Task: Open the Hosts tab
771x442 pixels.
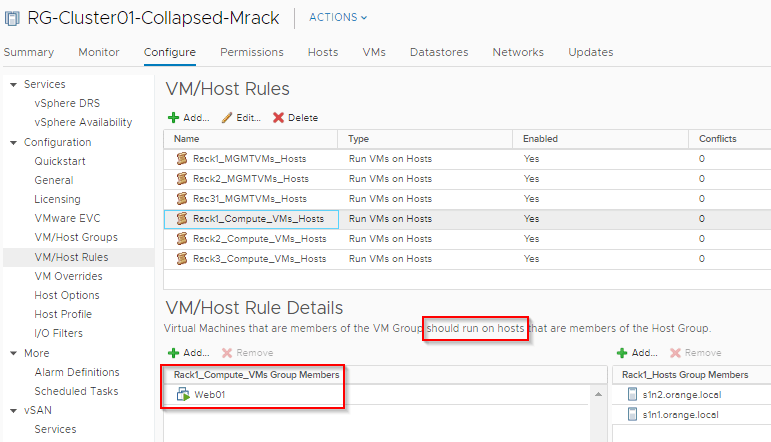Action: (323, 52)
